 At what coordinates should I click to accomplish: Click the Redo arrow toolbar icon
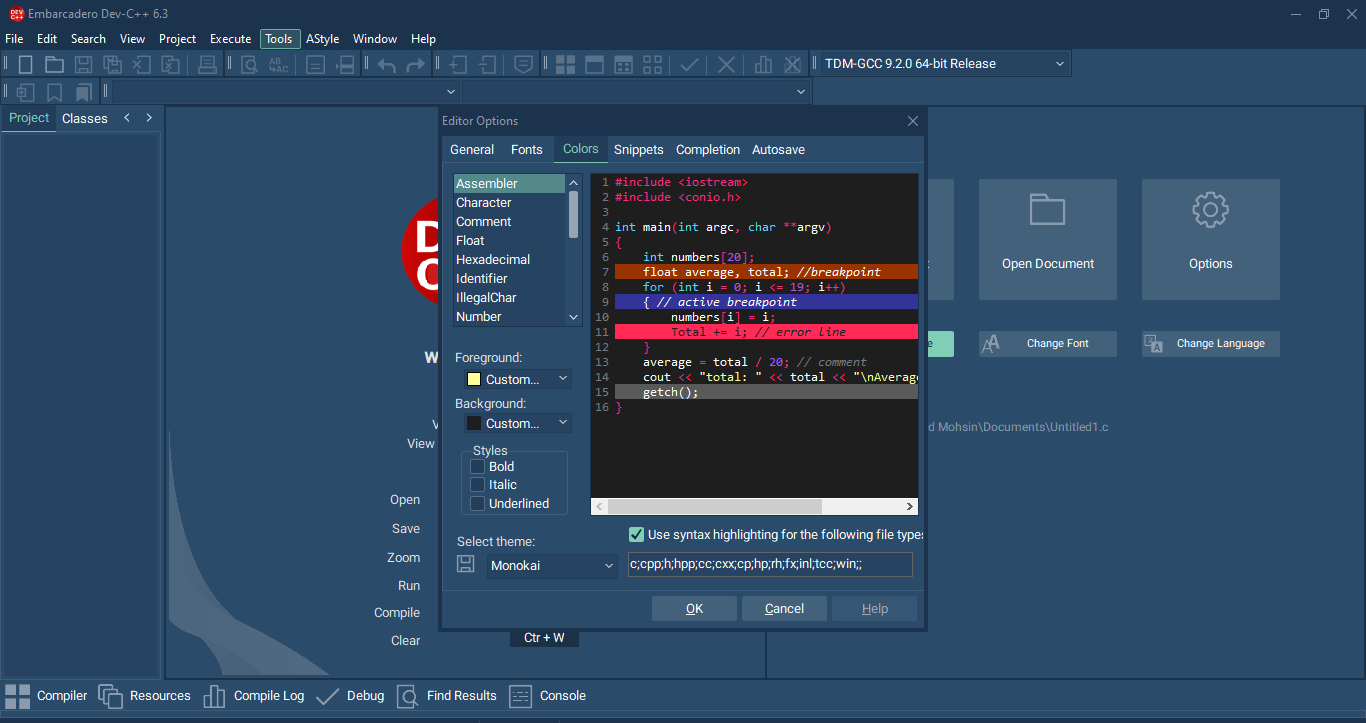tap(415, 64)
